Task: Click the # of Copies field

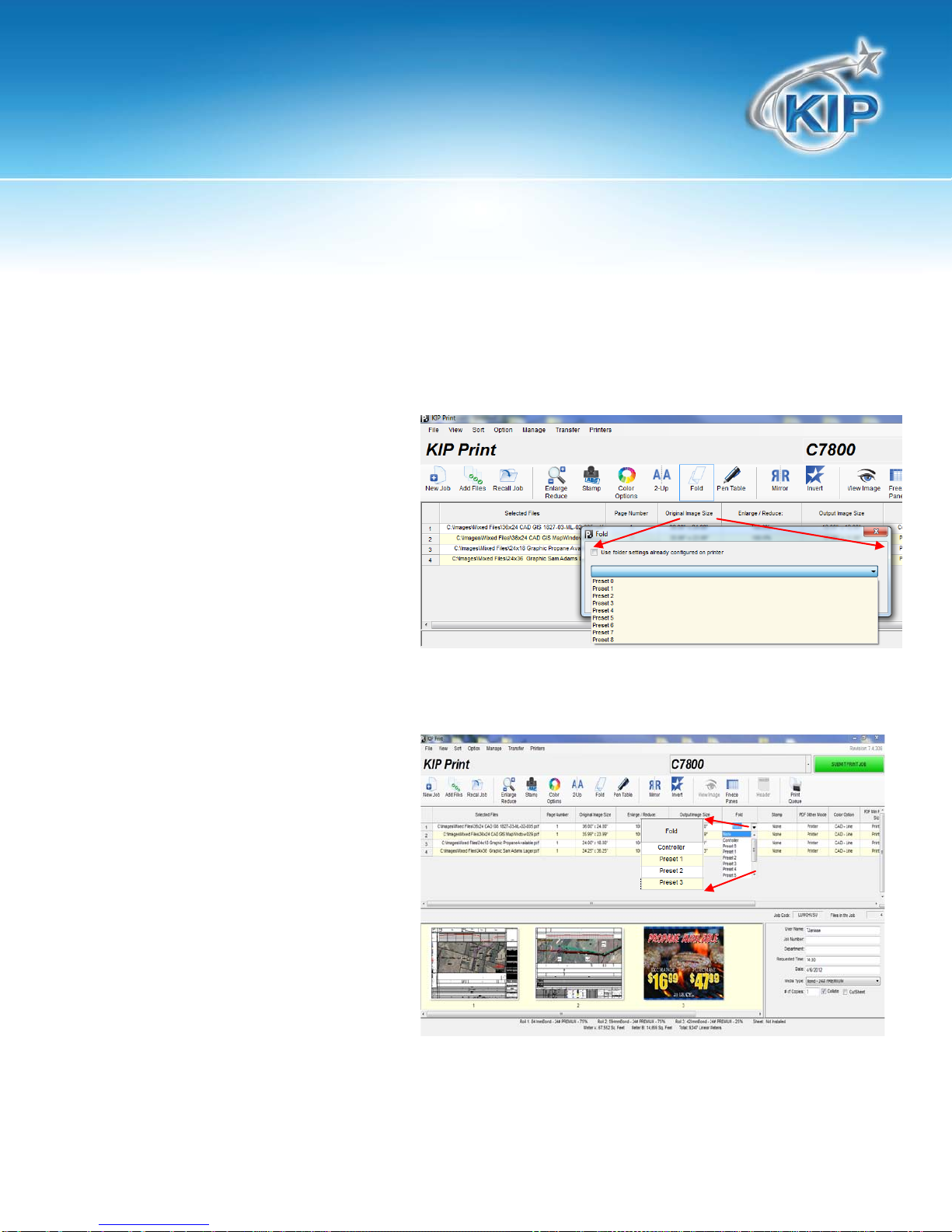Action: (812, 992)
